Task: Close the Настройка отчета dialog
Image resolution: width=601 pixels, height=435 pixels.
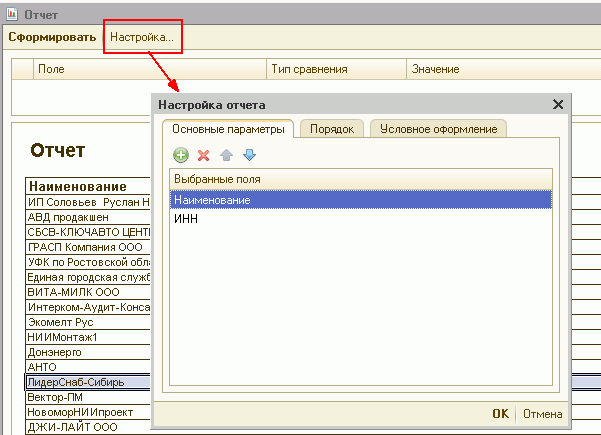Action: click(x=558, y=104)
